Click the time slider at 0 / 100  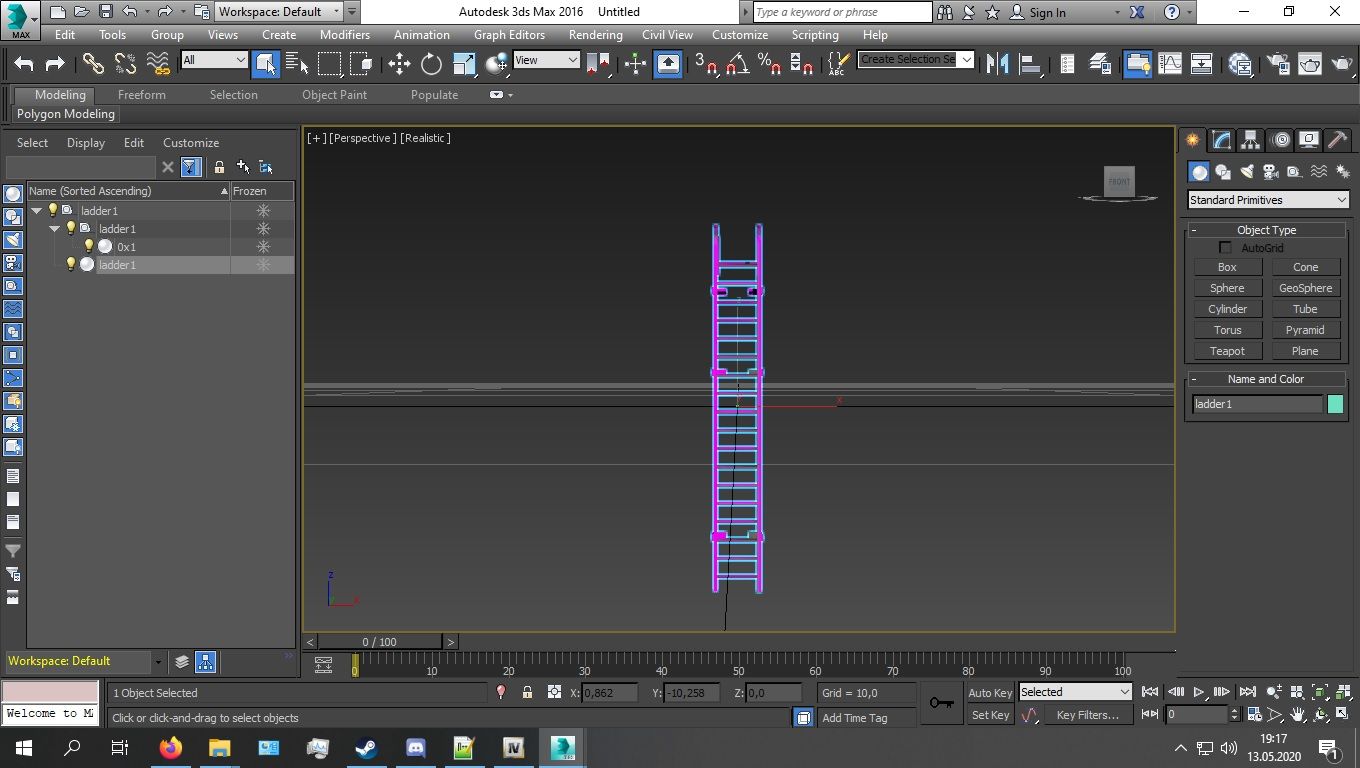[379, 642]
